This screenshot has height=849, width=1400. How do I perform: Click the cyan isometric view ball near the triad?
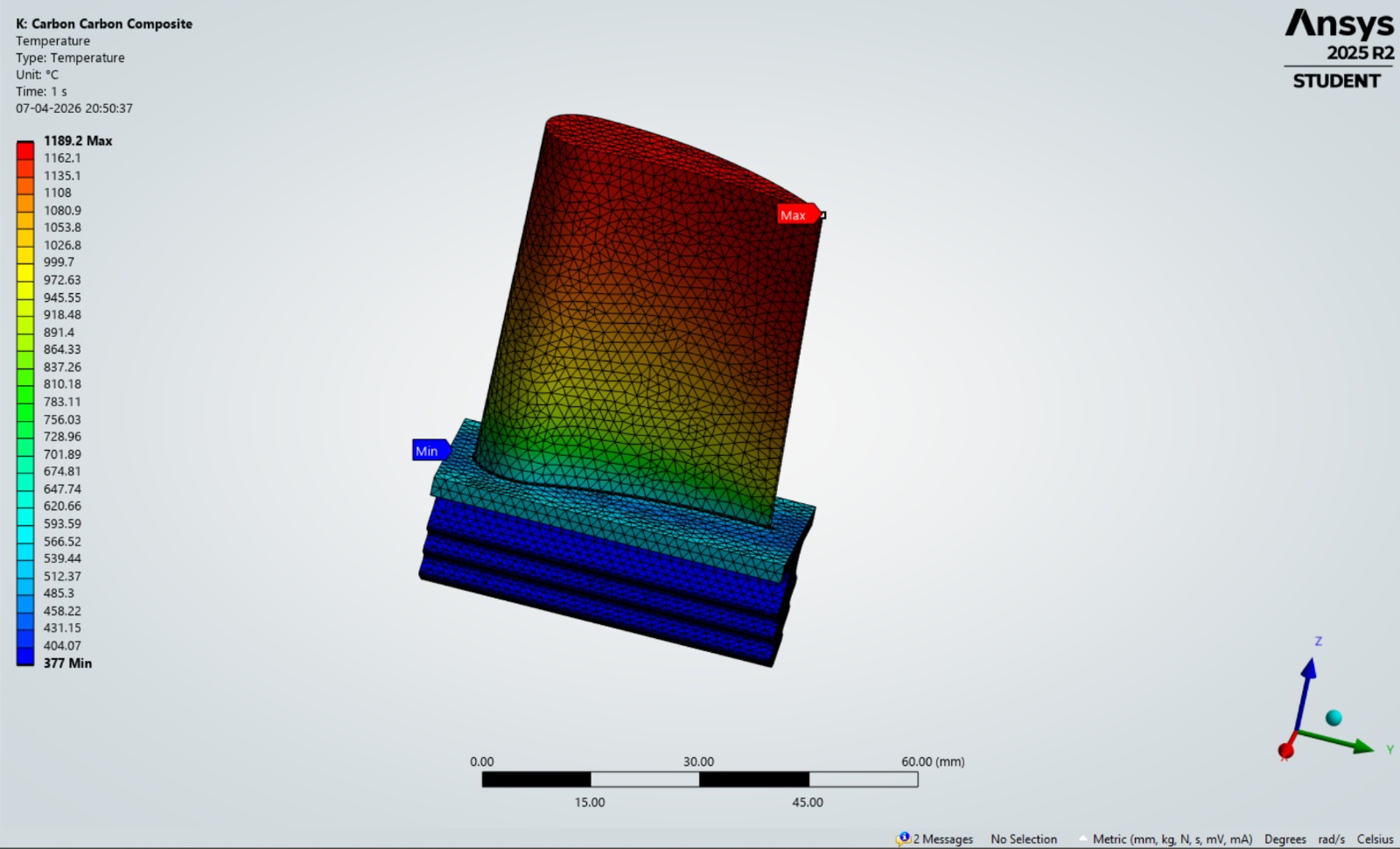(x=1334, y=716)
